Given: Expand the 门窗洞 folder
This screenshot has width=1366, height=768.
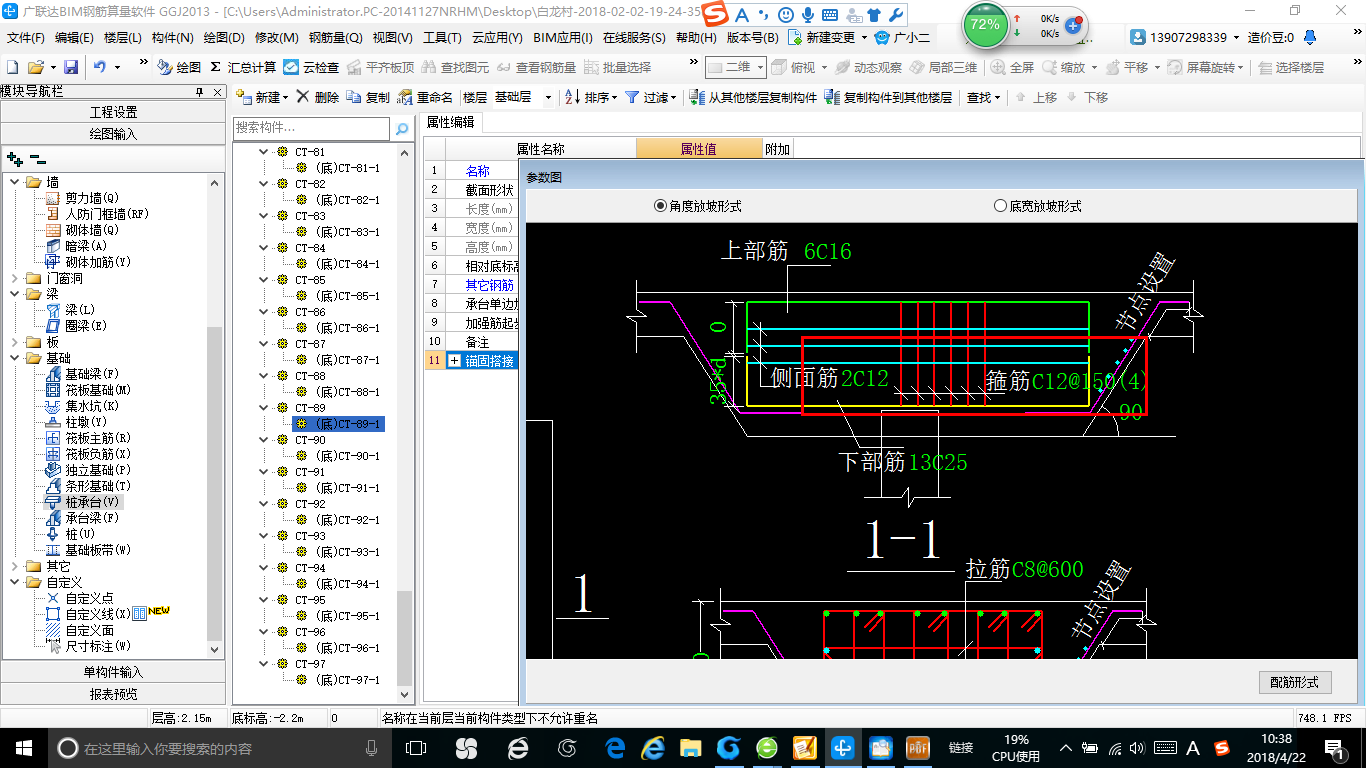Looking at the screenshot, I should (x=14, y=278).
